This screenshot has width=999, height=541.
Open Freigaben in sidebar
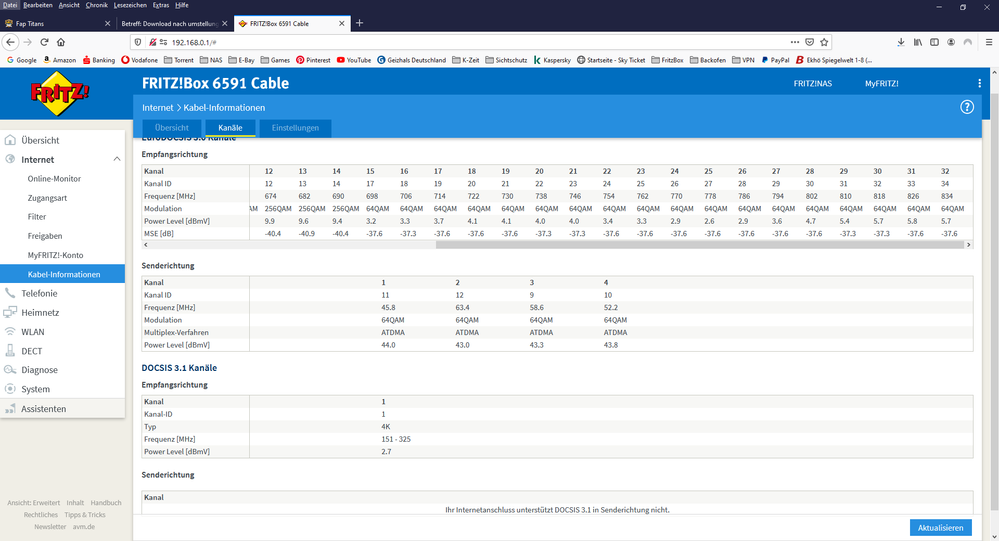[45, 236]
